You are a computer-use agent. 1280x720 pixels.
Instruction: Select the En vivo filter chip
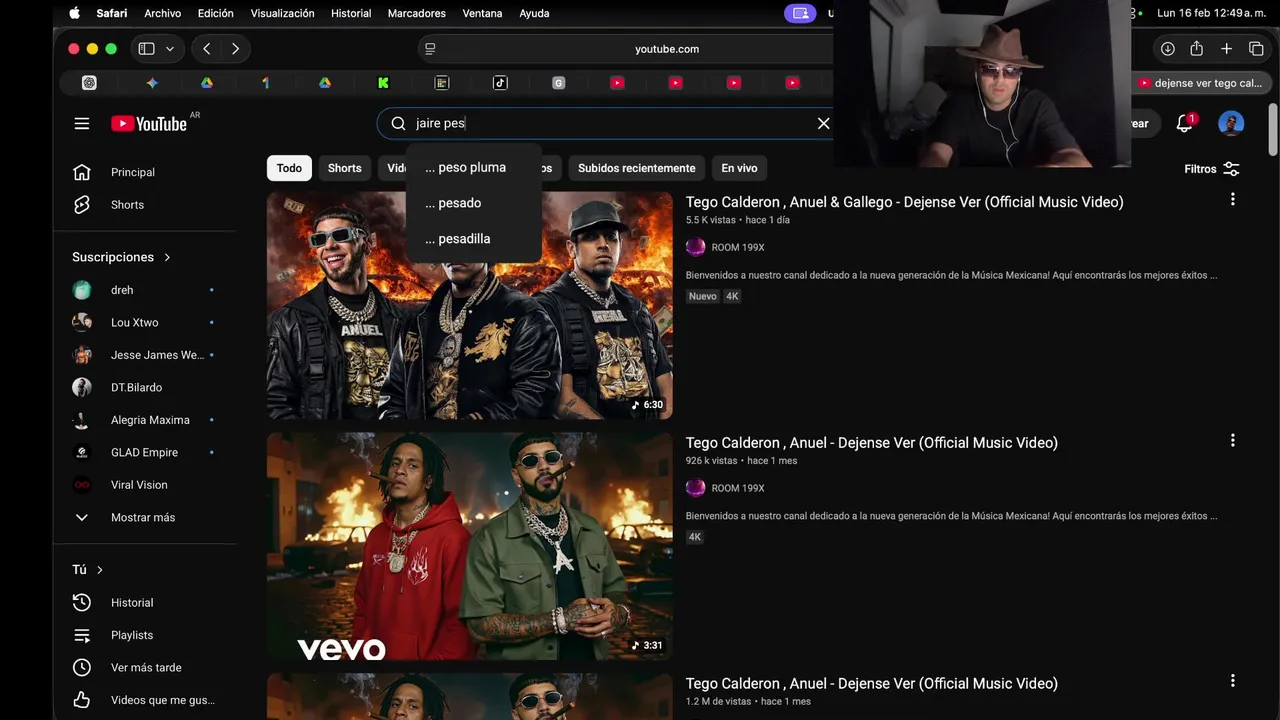739,168
